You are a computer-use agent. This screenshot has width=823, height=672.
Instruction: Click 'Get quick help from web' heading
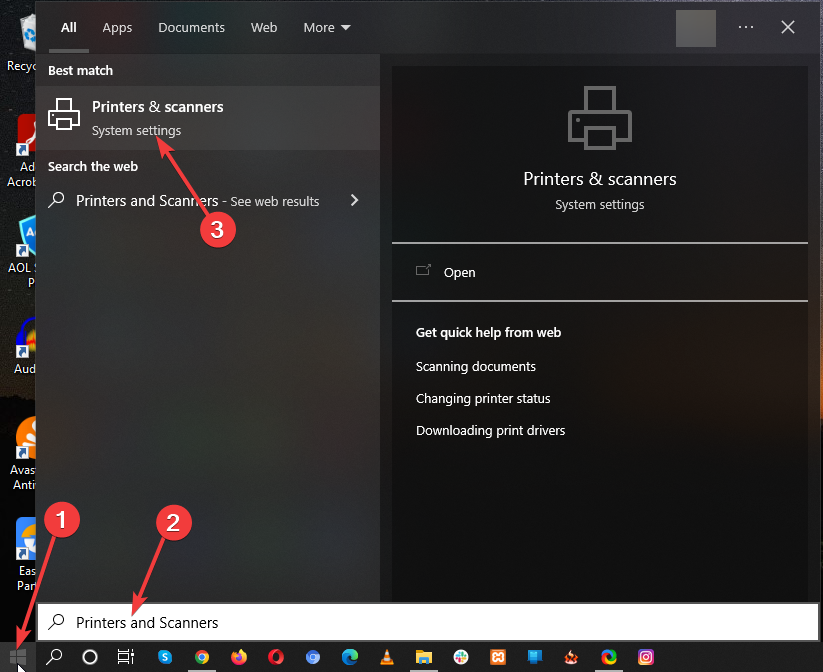point(488,332)
